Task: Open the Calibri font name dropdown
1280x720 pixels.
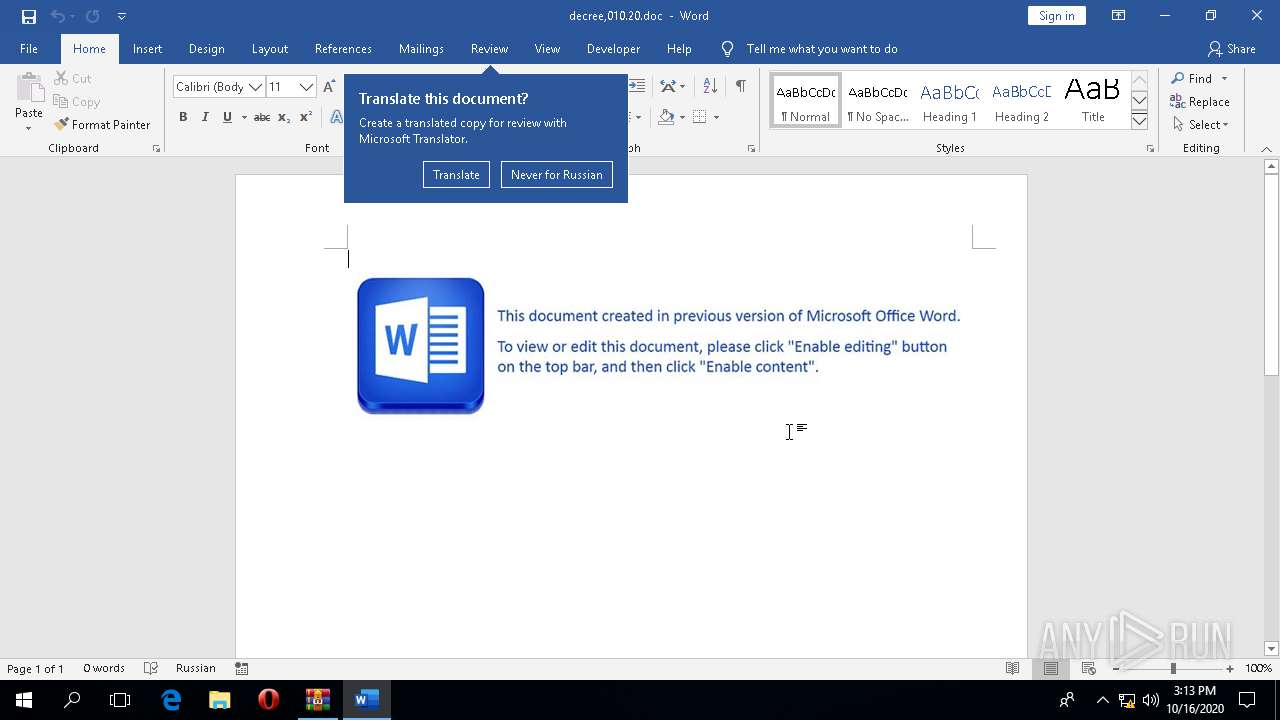Action: coord(255,87)
